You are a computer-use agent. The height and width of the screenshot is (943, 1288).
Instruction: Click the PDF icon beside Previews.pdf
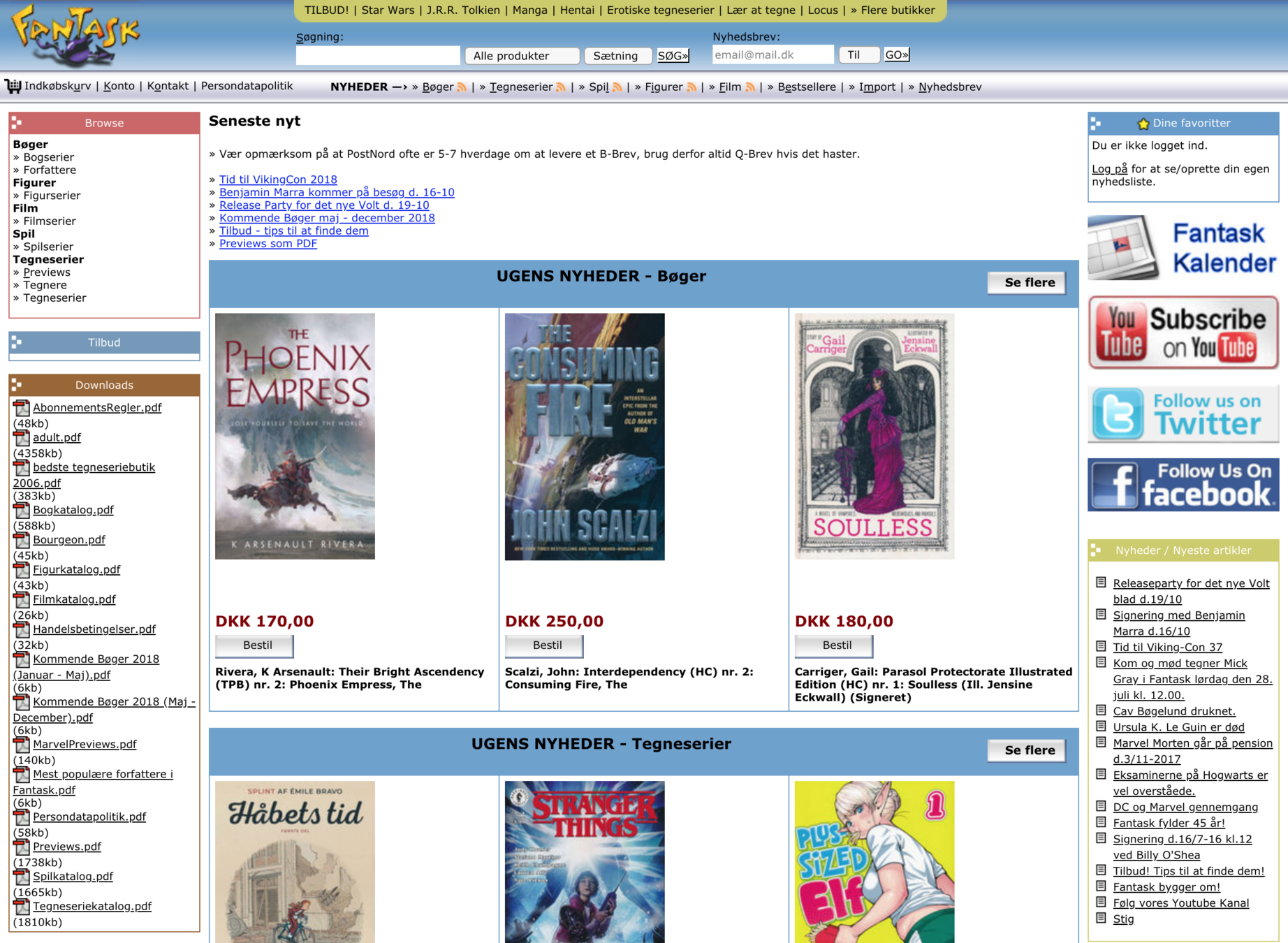[x=22, y=847]
